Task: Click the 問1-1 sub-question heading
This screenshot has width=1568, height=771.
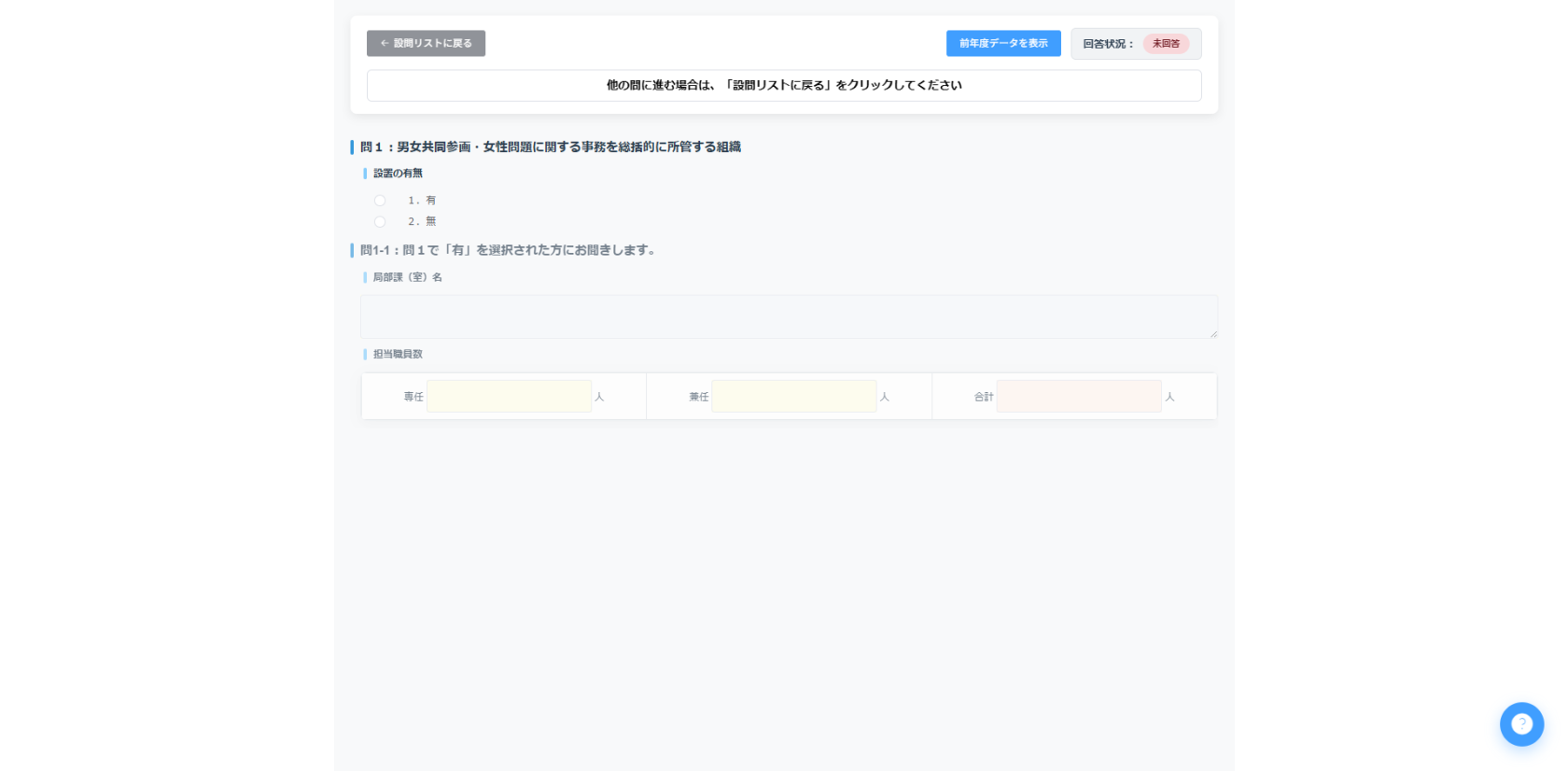Action: [509, 250]
